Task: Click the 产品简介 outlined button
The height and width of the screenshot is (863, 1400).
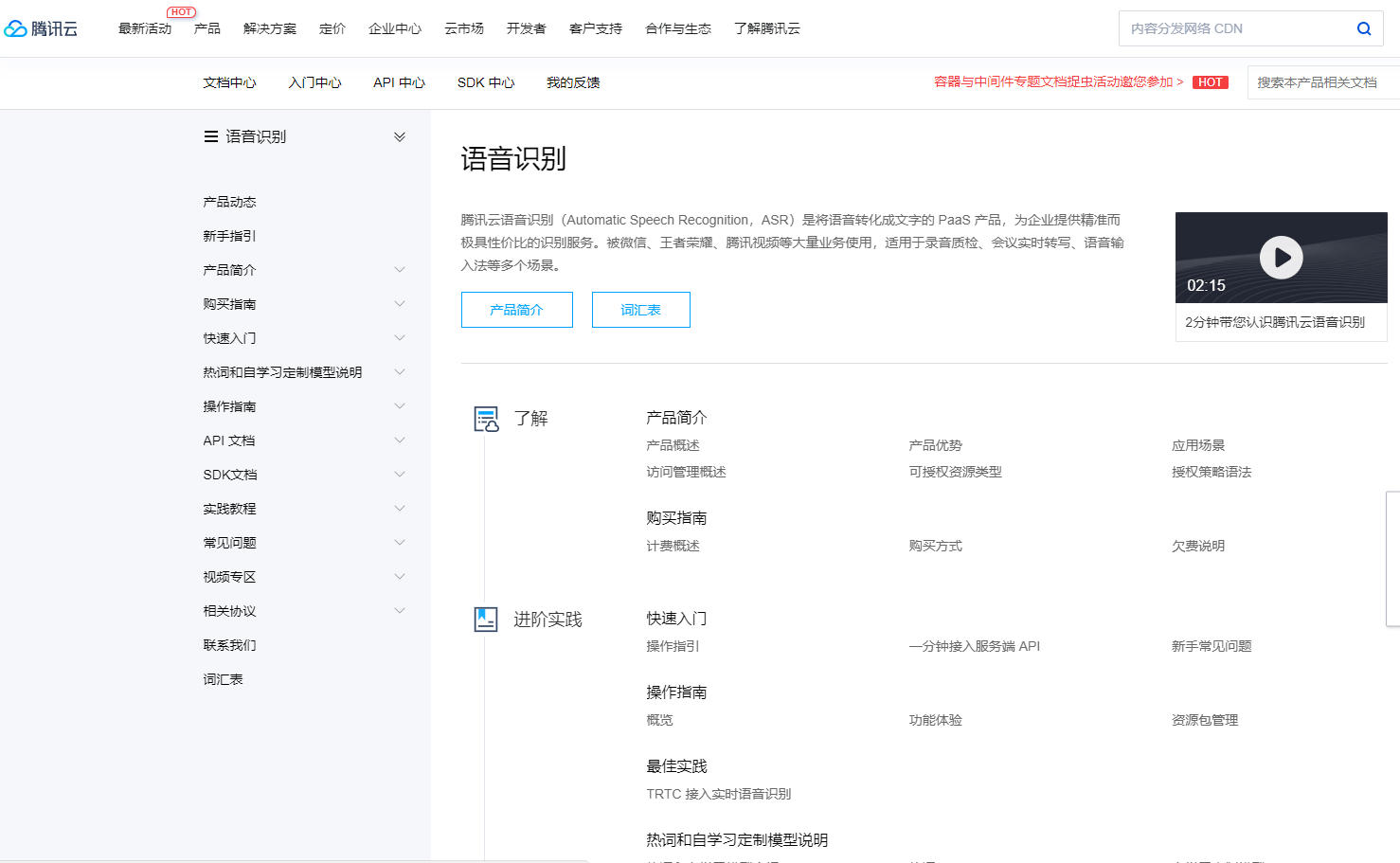Action: 517,310
